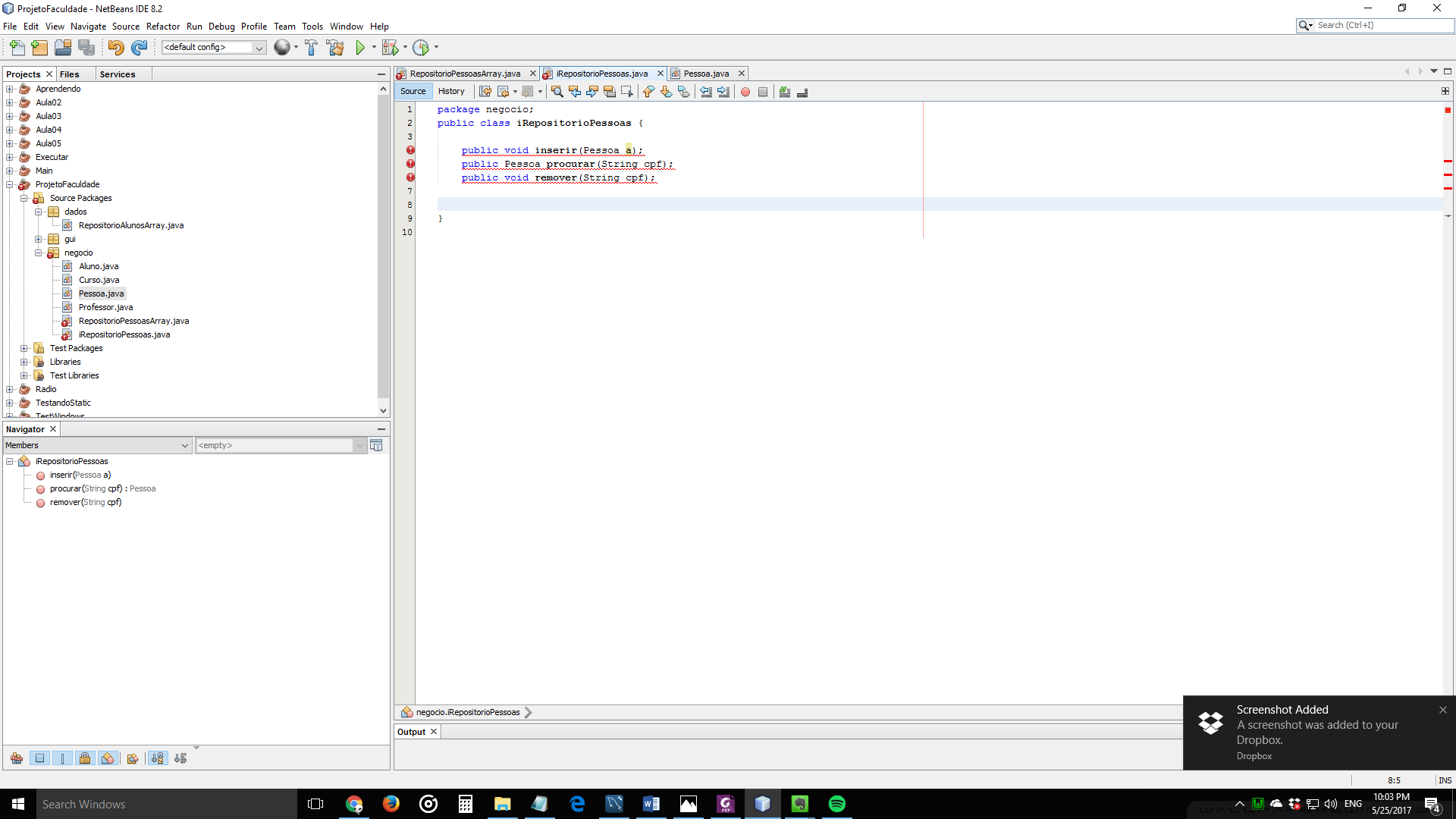This screenshot has width=1456, height=819.
Task: Open the Refactor menu
Action: click(x=162, y=27)
